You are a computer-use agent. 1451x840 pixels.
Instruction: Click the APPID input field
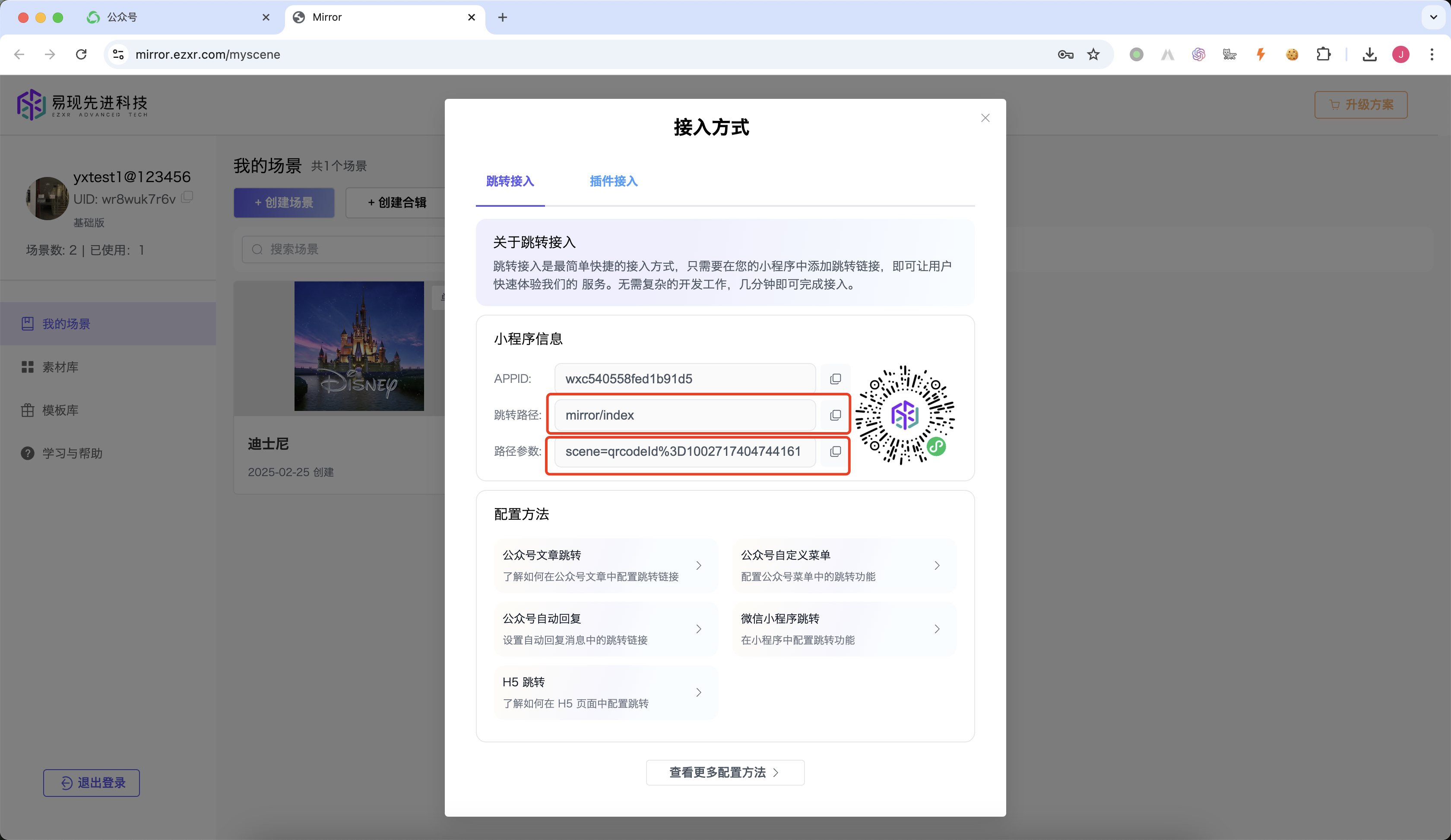coord(684,379)
